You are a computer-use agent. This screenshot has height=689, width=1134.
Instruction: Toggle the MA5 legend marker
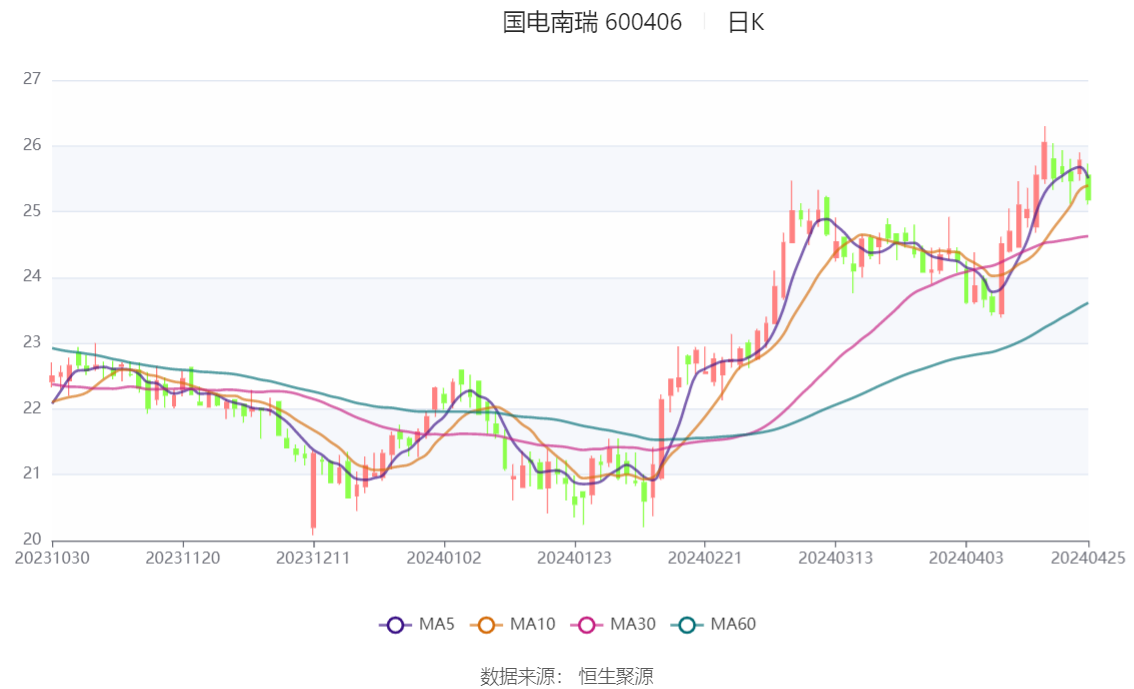coord(395,625)
